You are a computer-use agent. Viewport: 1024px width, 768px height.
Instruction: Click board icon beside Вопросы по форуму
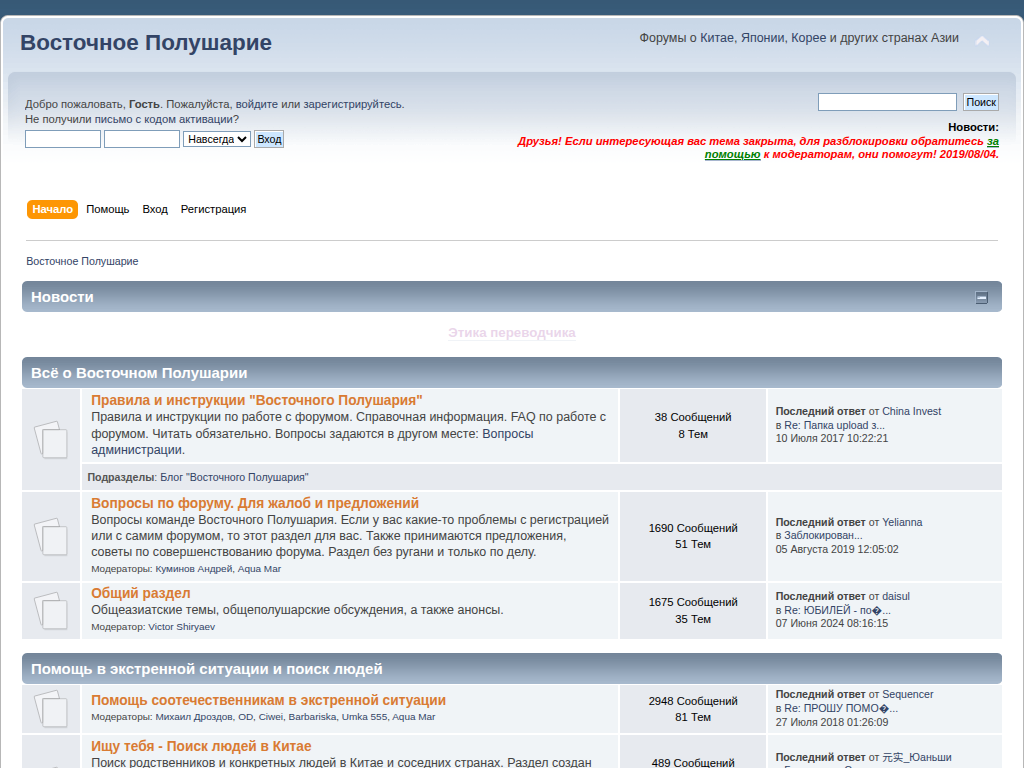51,536
